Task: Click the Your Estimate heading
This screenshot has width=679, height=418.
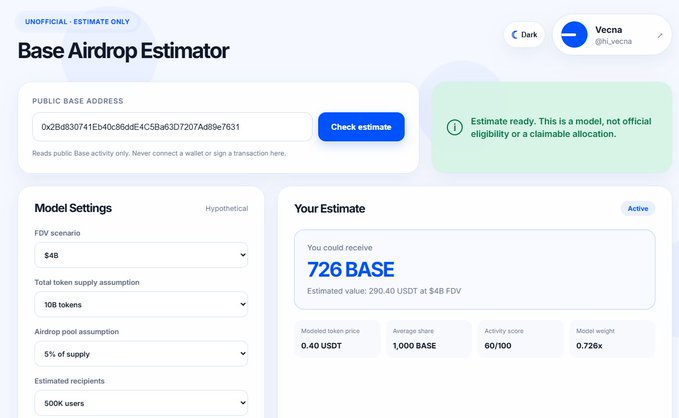Action: pos(330,209)
